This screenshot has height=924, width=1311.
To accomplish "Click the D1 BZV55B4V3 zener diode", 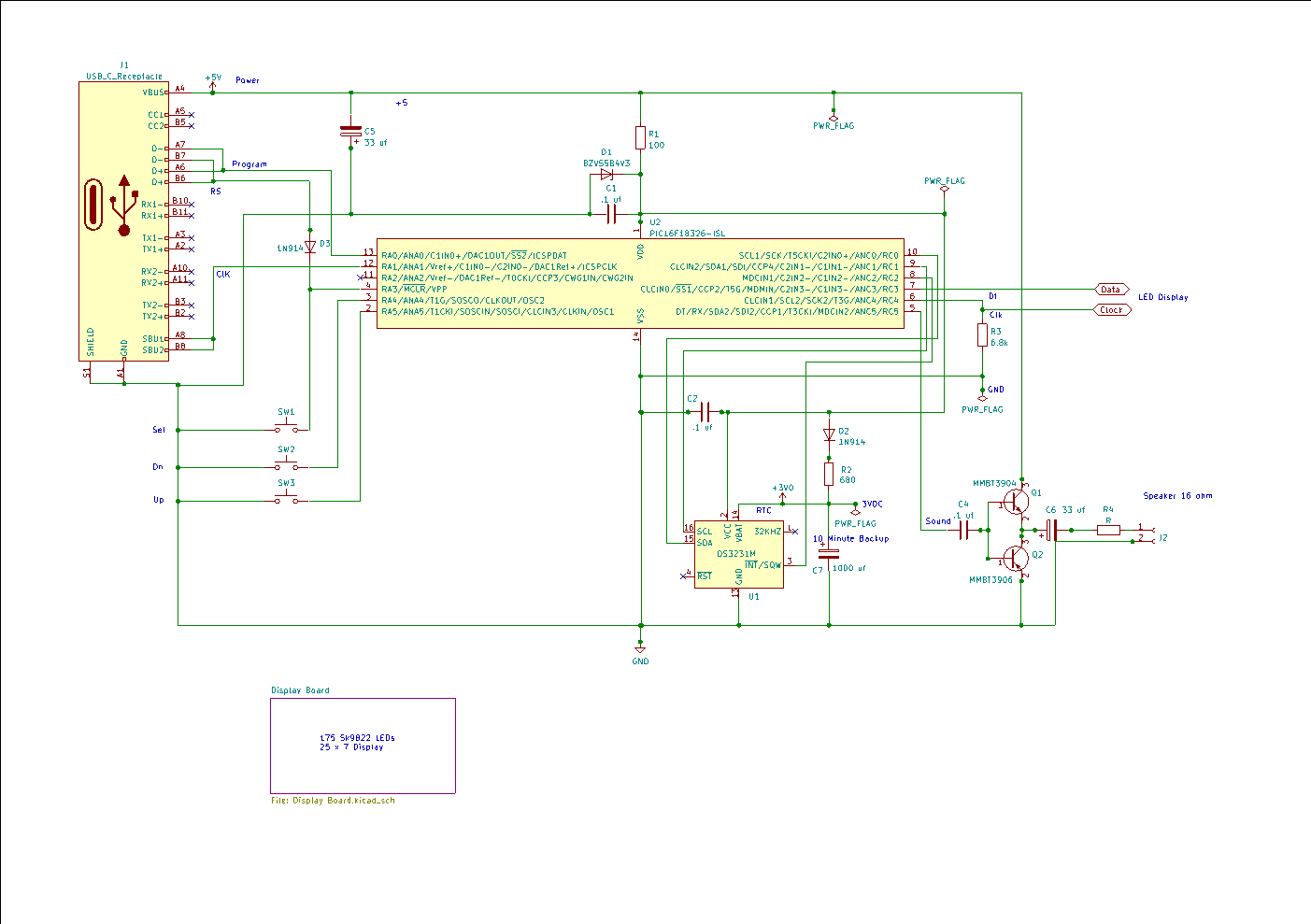I will (x=607, y=174).
